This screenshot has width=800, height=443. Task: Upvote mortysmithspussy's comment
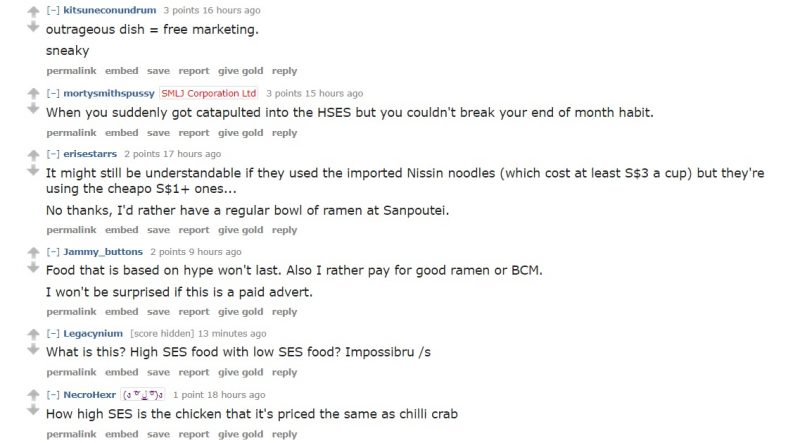tap(33, 93)
